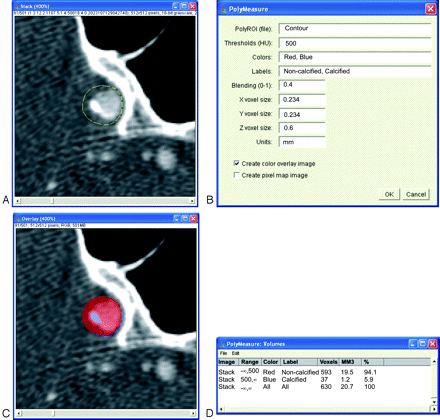Click the Thresholds (HU) field

tap(355, 43)
